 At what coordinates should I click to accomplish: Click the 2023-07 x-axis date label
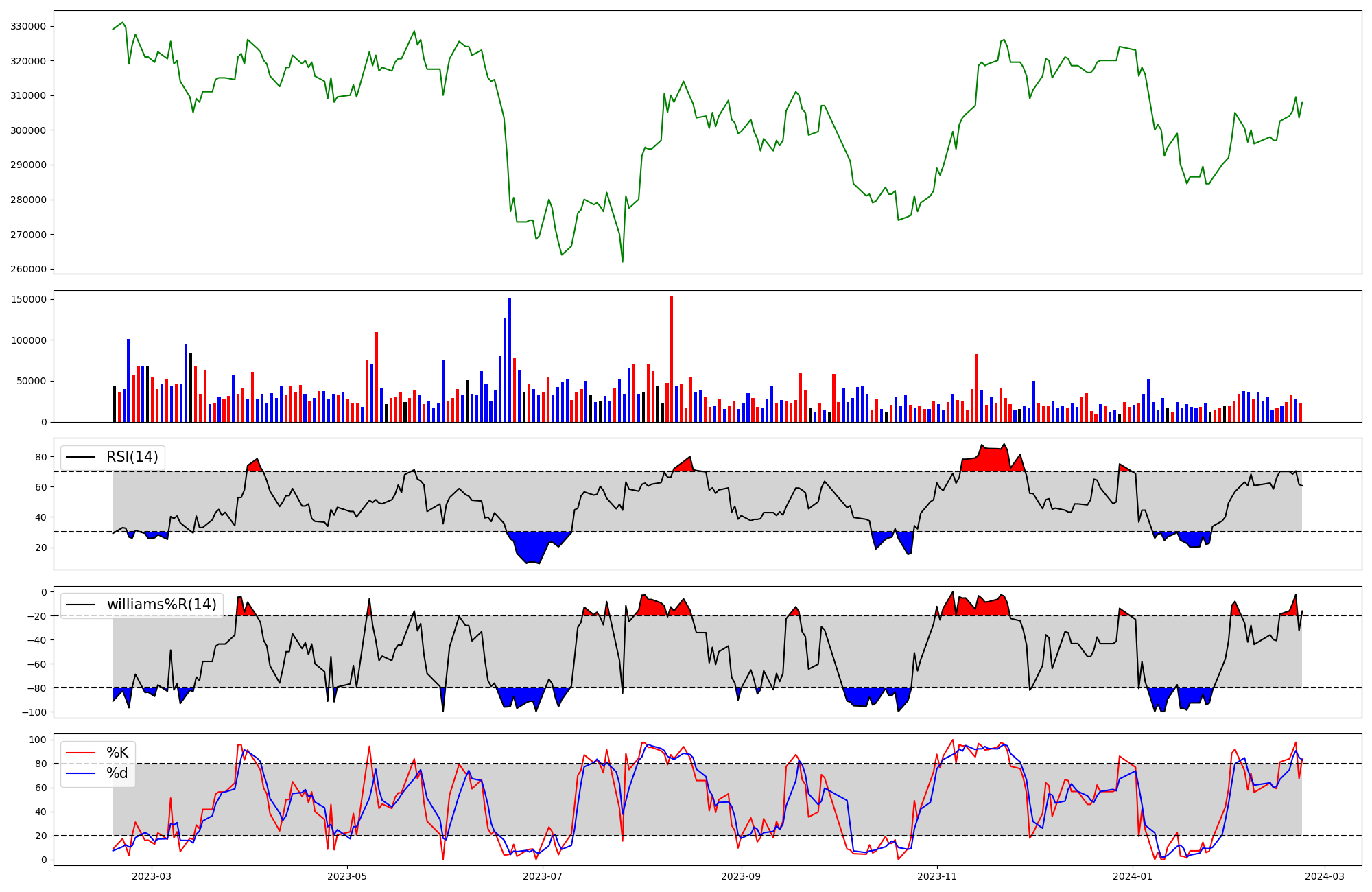pos(543,876)
